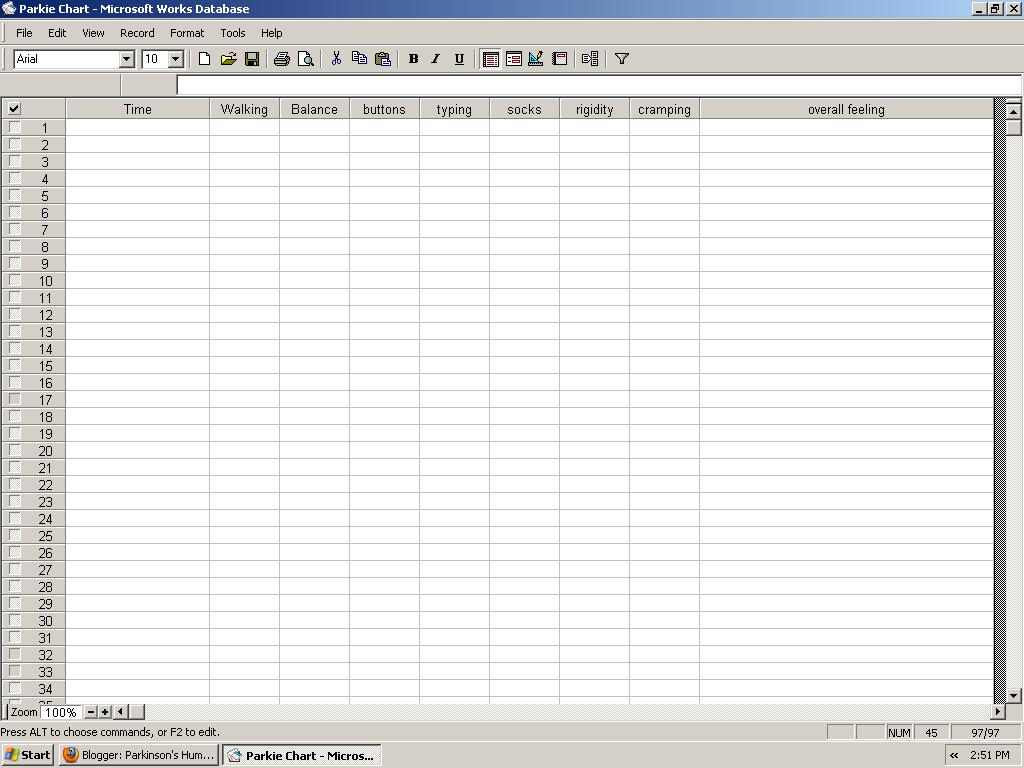1024x768 pixels.
Task: Click the Zoom 100% value box
Action: (61, 712)
